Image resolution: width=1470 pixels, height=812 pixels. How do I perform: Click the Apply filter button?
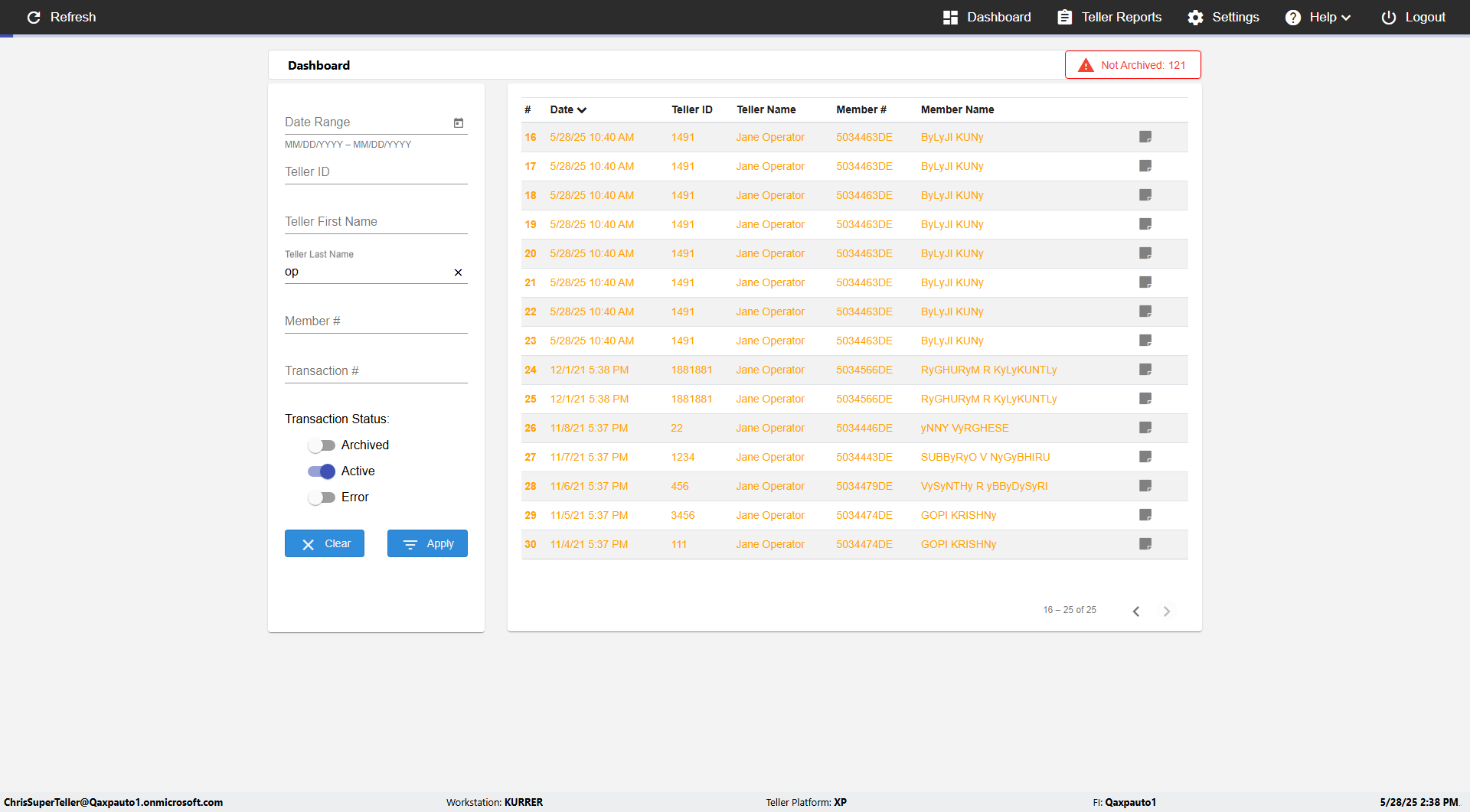pyautogui.click(x=427, y=543)
